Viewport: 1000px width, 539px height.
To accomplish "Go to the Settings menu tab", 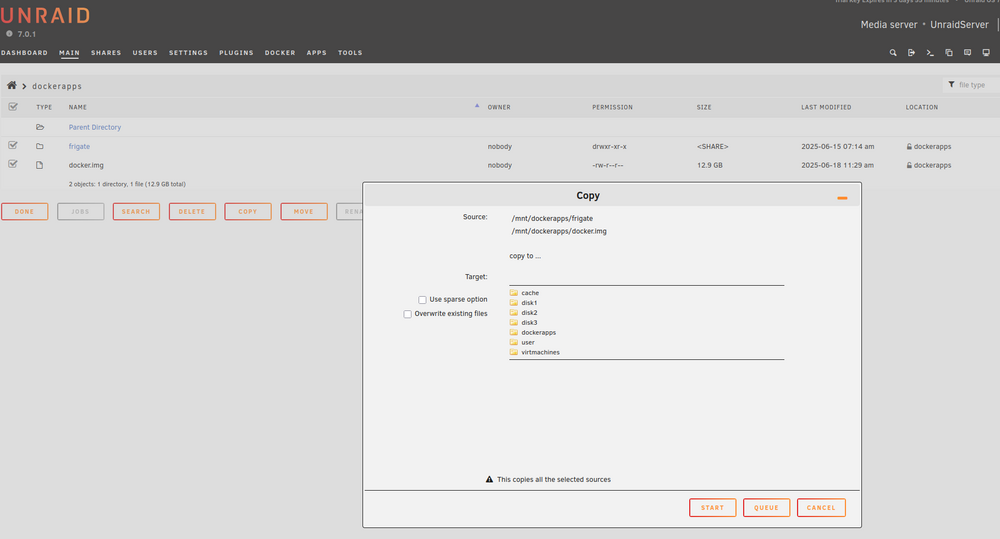I will pos(188,53).
